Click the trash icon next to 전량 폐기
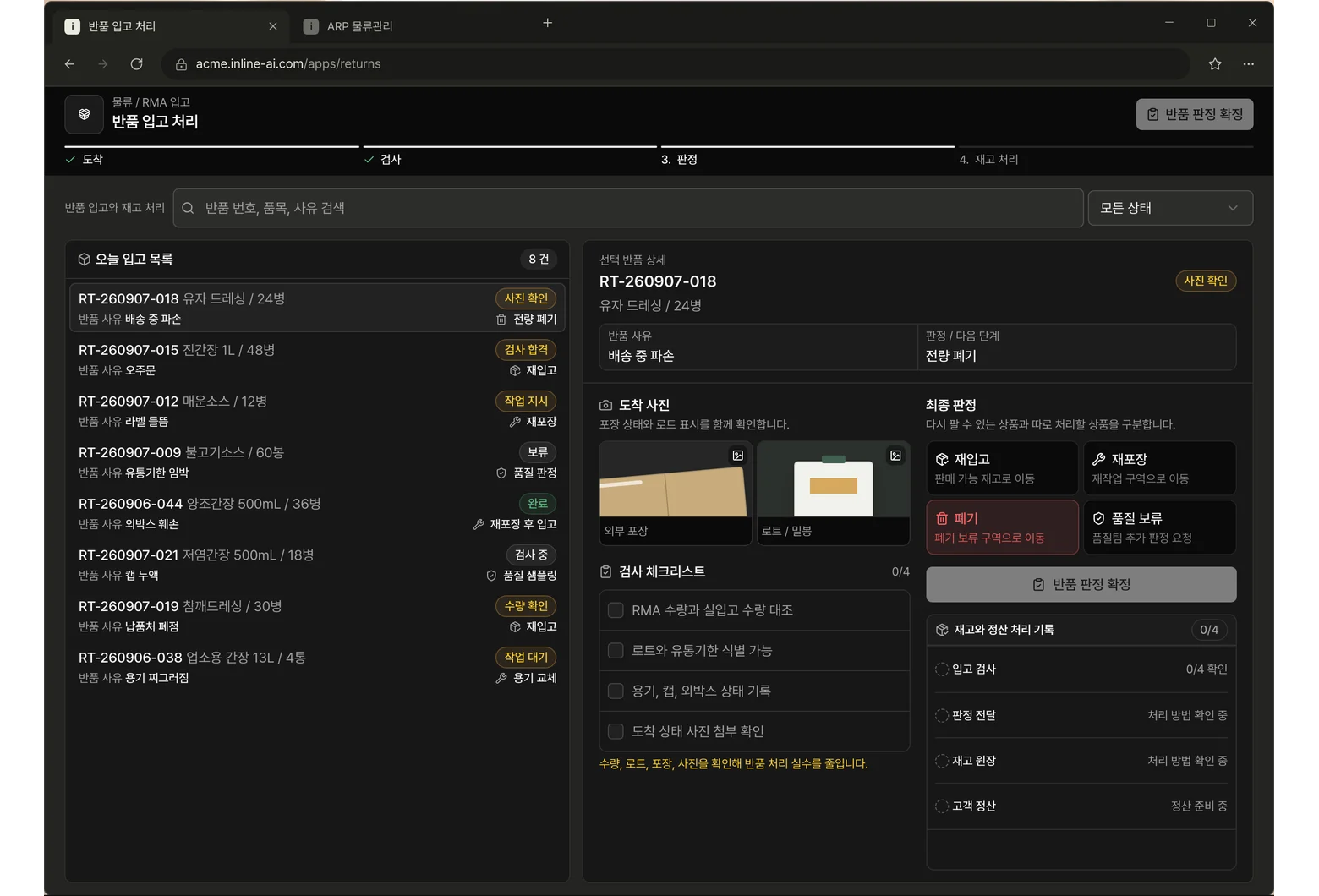 (x=501, y=320)
